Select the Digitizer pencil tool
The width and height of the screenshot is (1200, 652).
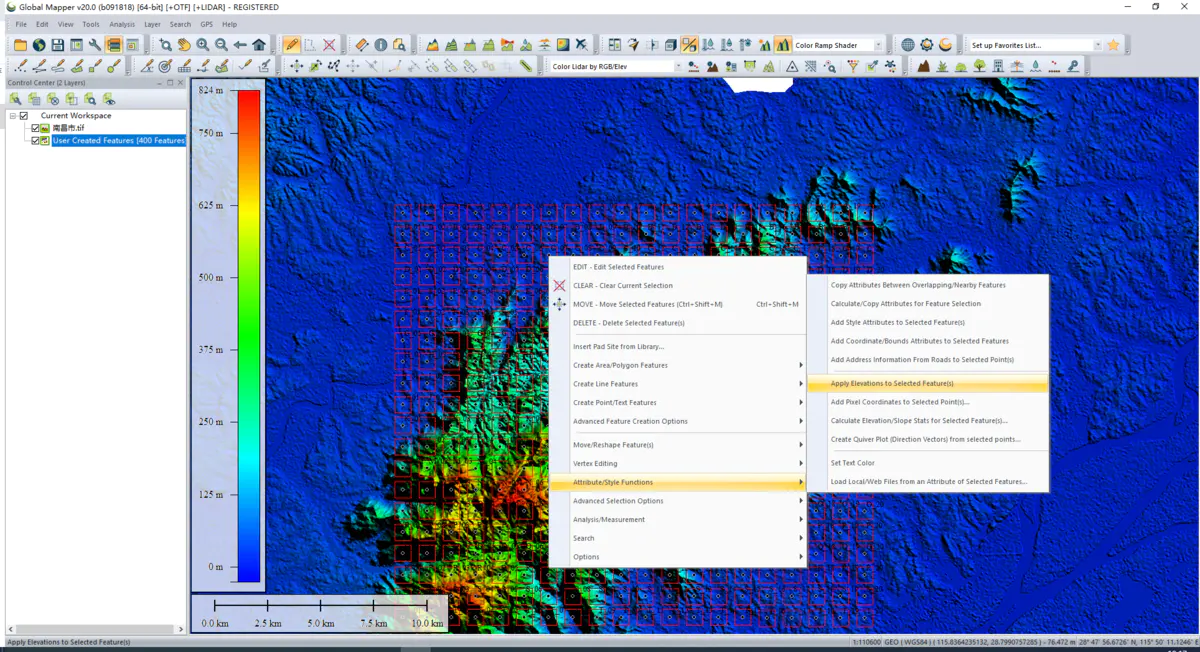pyautogui.click(x=293, y=44)
